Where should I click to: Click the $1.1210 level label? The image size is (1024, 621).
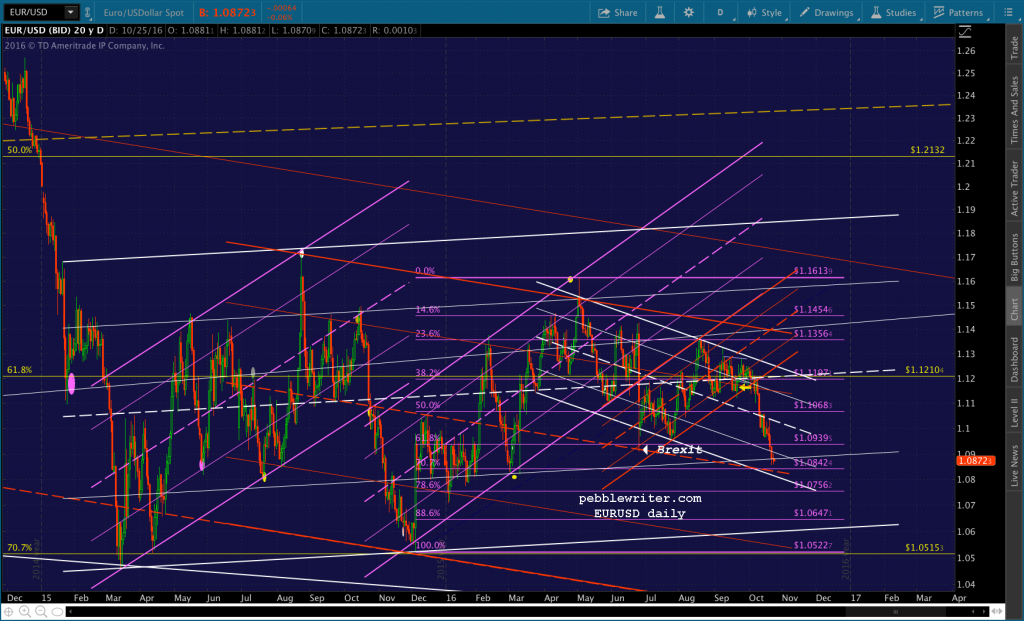(924, 370)
